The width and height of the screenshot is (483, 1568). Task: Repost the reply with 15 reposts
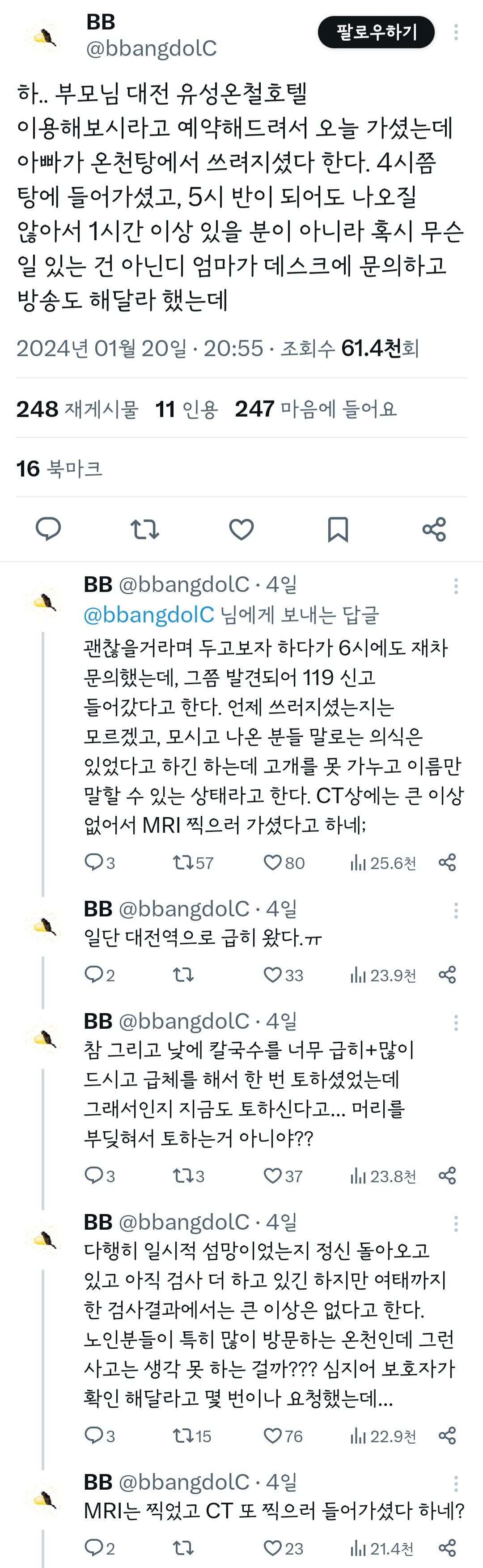point(191,1436)
